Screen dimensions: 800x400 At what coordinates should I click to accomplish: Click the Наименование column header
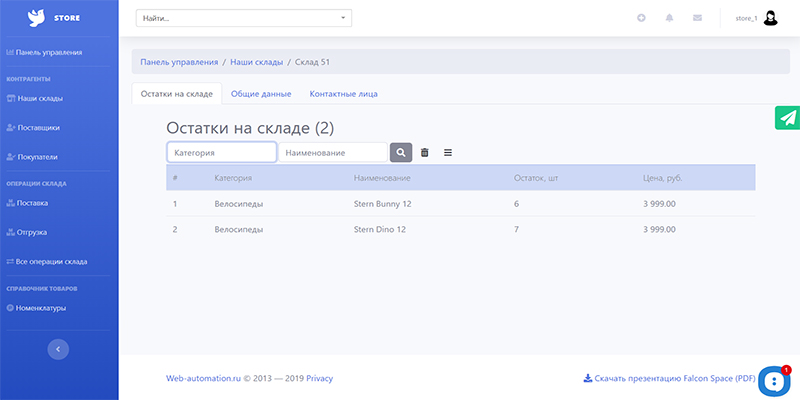click(382, 178)
